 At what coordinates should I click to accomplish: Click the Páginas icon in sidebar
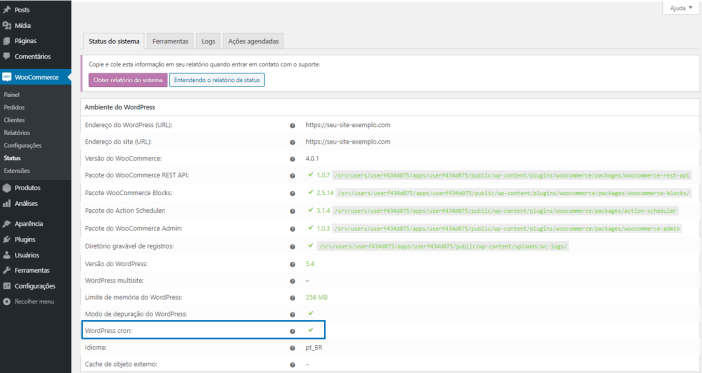pos(7,41)
